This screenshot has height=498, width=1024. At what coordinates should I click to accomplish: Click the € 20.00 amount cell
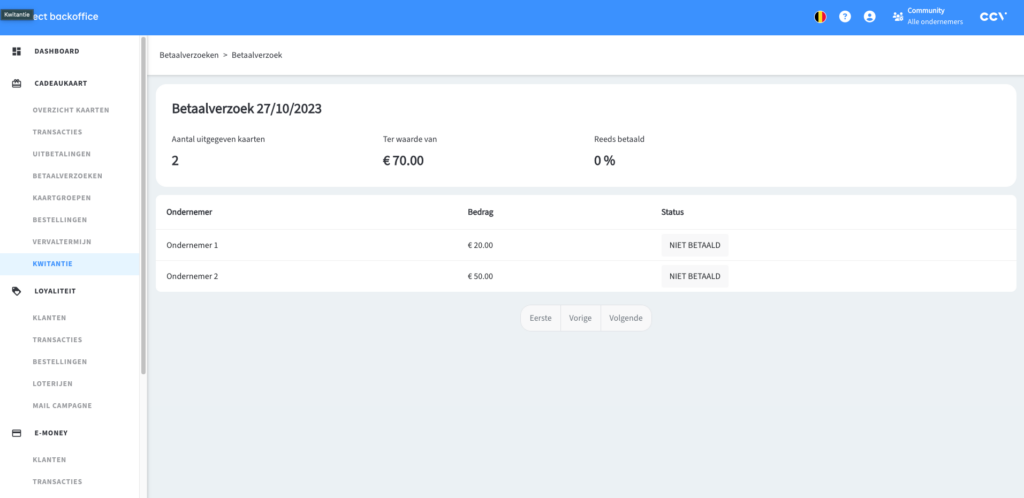coord(480,245)
